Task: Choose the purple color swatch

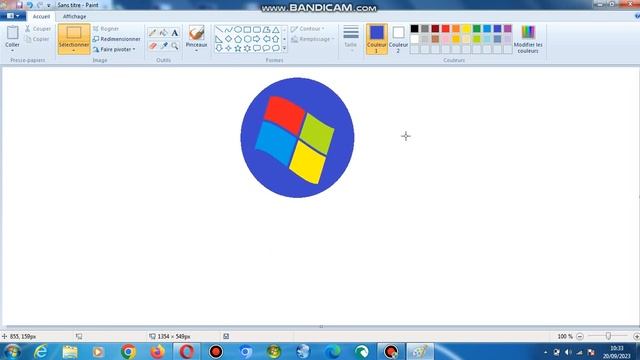Action: click(x=507, y=29)
